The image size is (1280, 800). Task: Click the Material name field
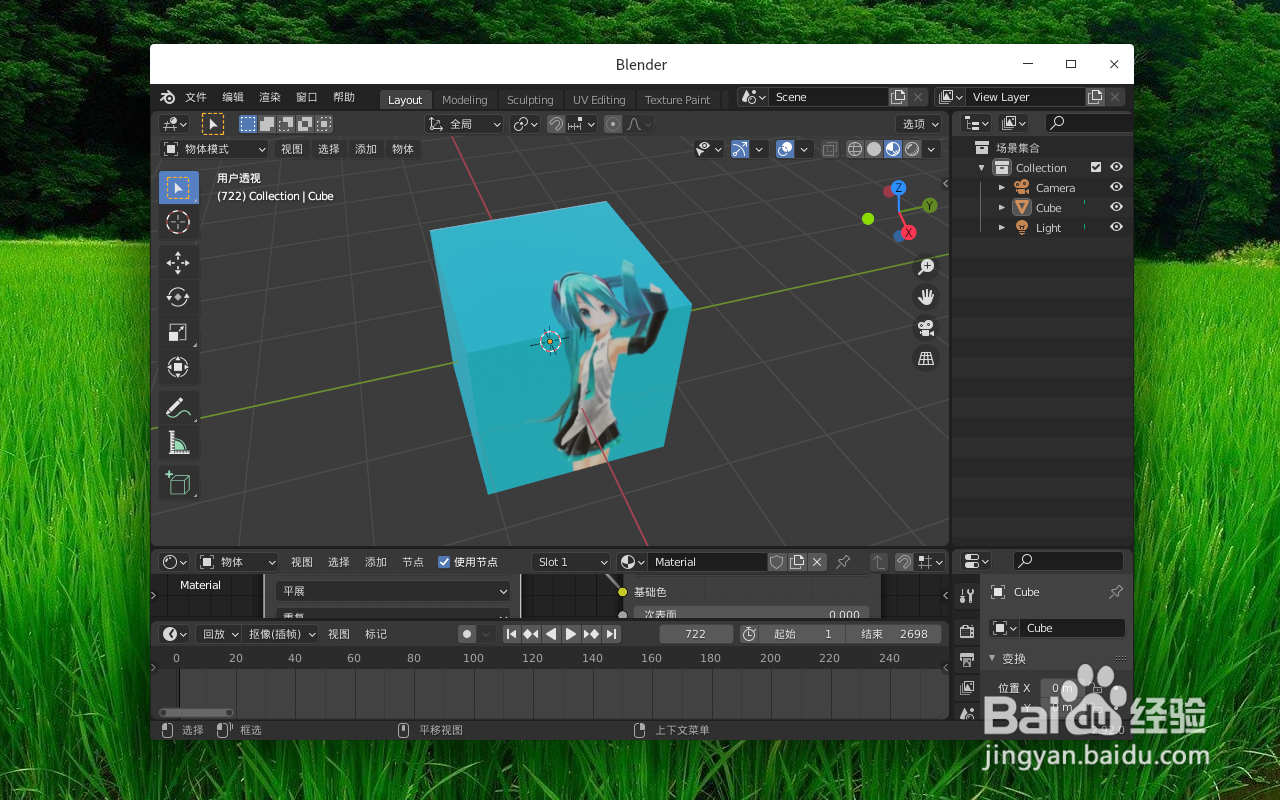tap(706, 562)
